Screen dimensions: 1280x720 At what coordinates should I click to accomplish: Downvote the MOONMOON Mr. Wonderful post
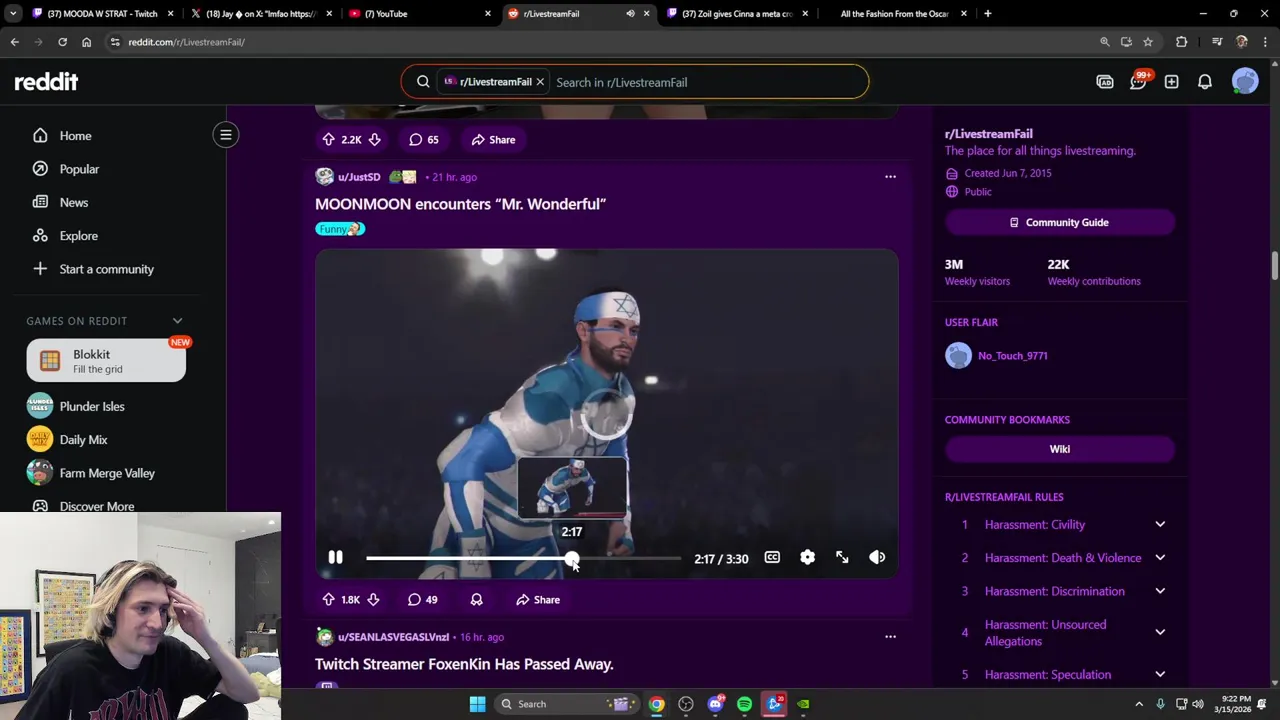pos(373,600)
